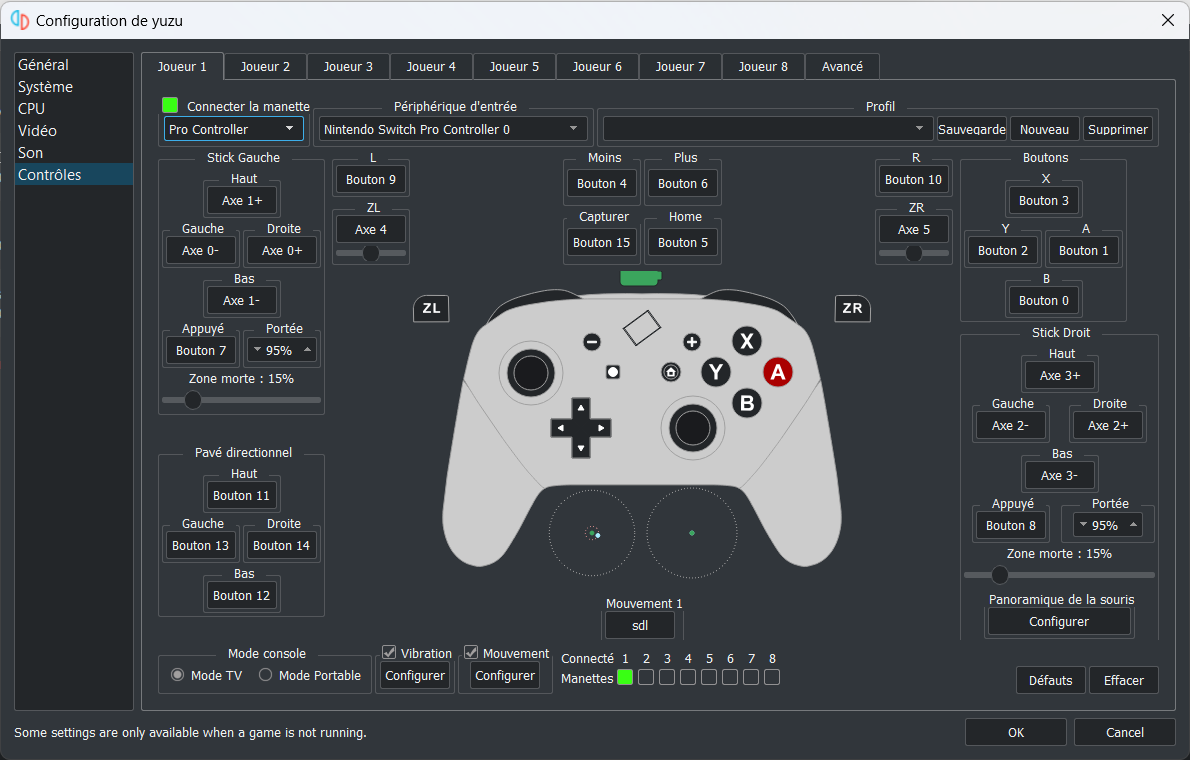Click the B button on controller image
The image size is (1190, 760).
[x=747, y=403]
